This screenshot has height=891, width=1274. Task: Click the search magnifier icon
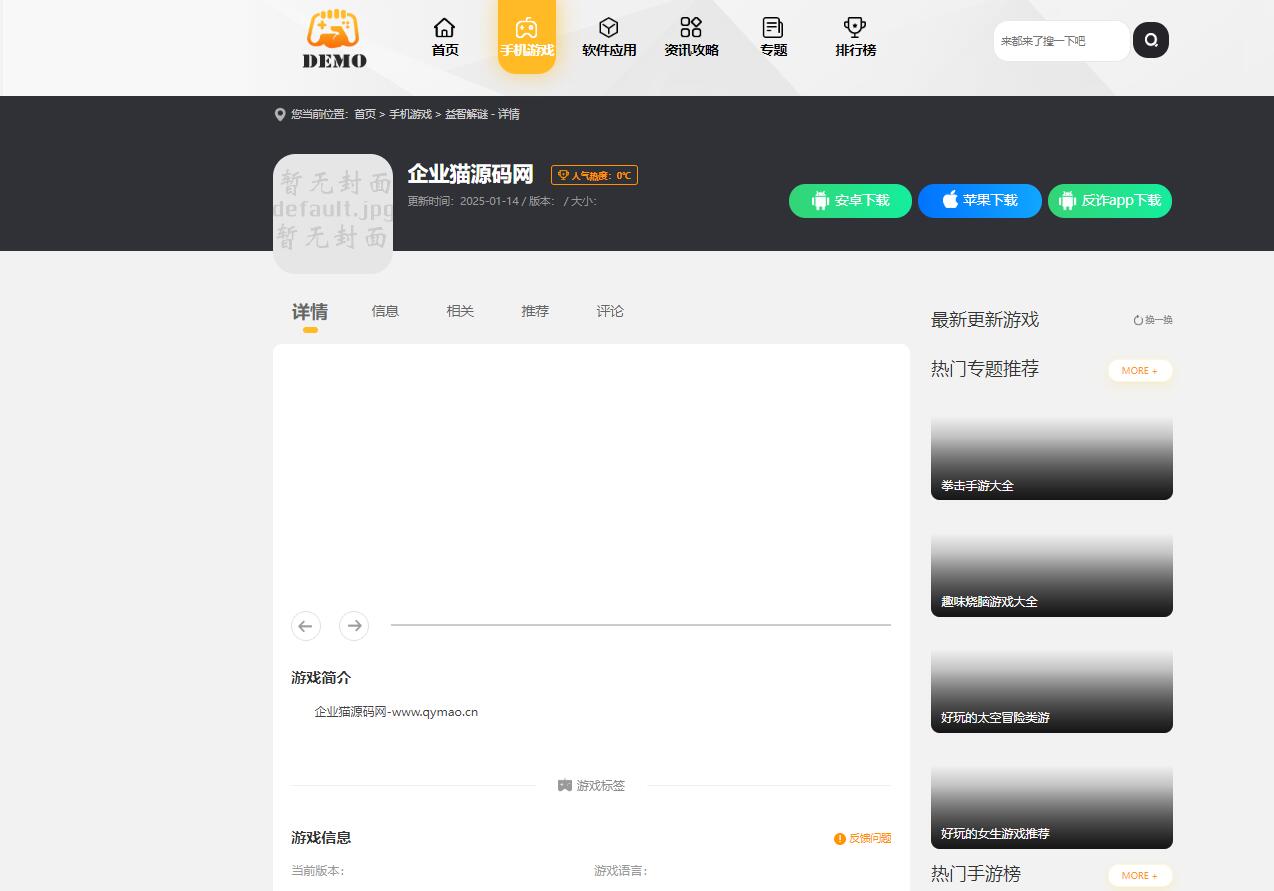[1151, 40]
